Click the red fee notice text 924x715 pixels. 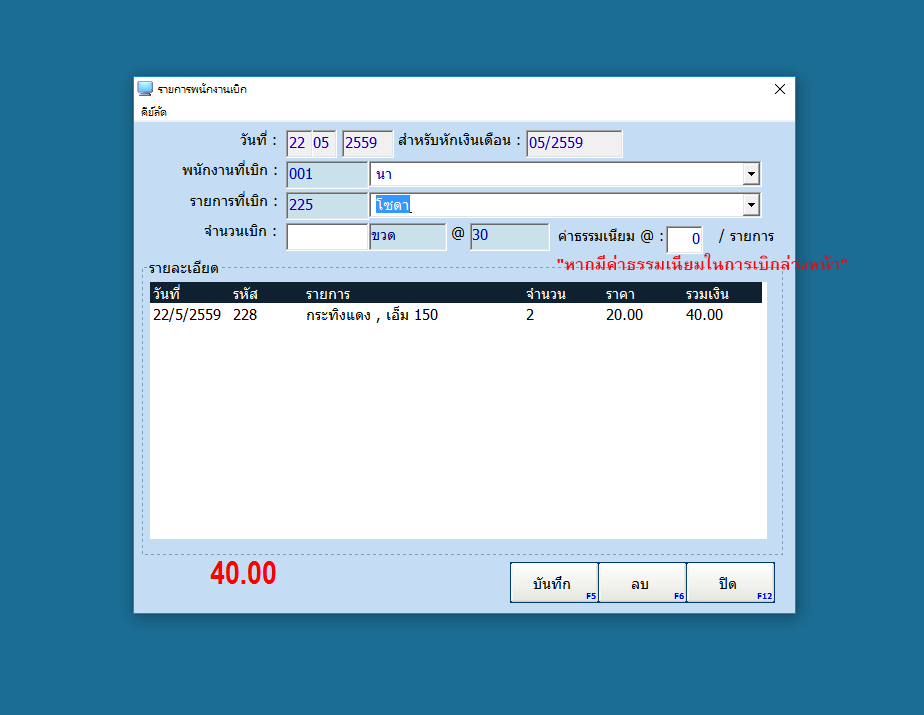click(x=702, y=264)
